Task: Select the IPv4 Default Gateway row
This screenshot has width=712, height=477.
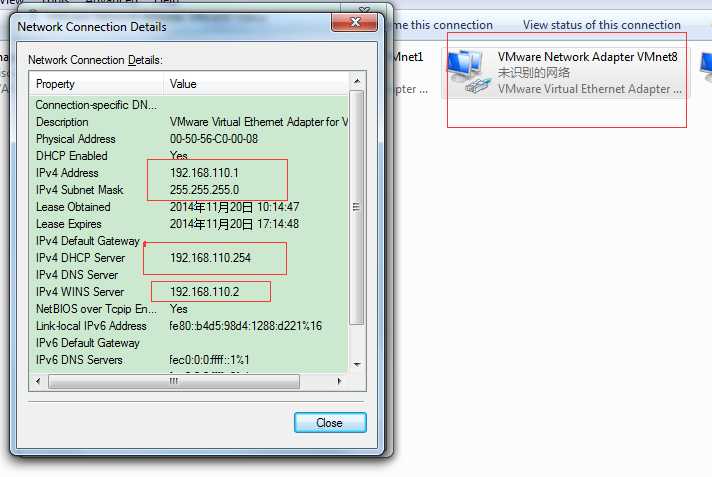Action: [x=188, y=241]
